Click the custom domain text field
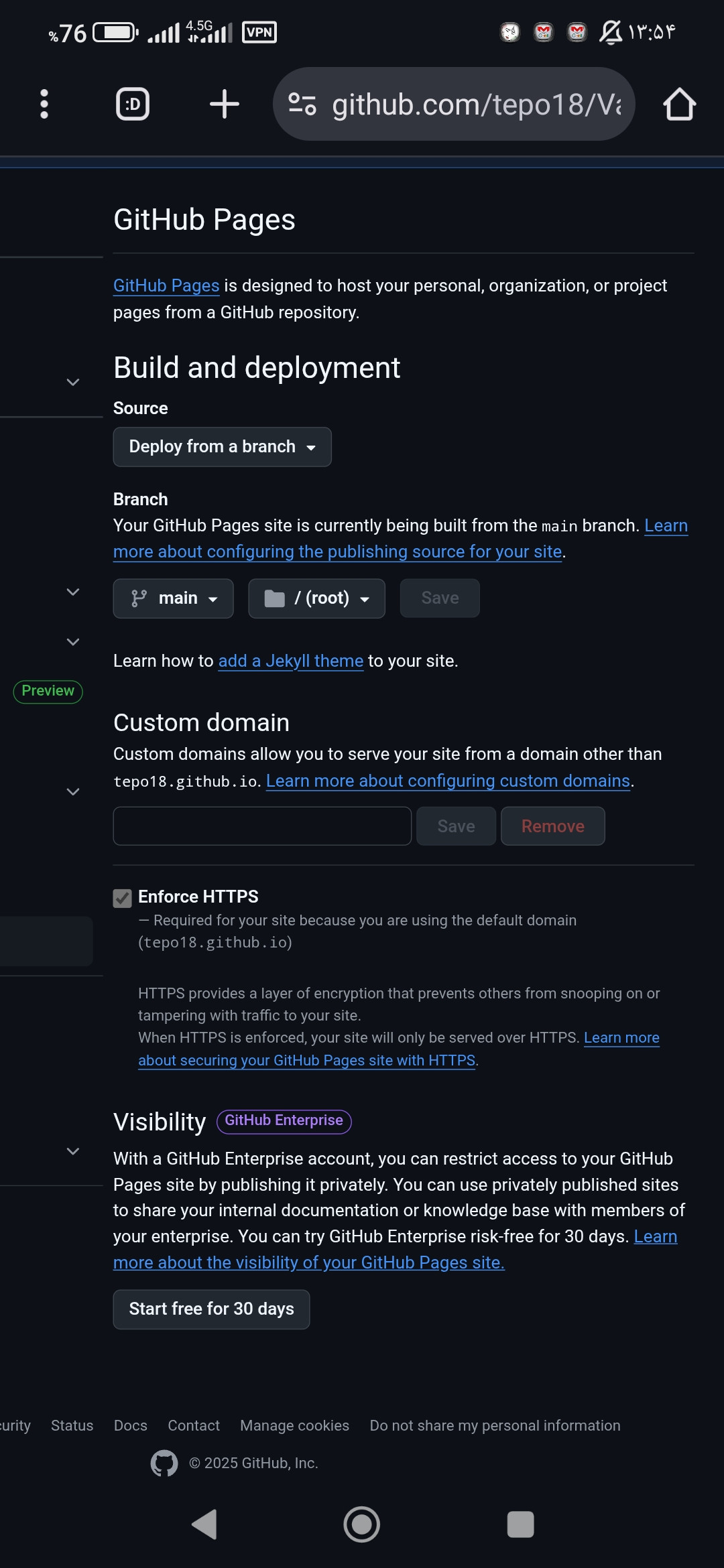724x1568 pixels. click(x=262, y=826)
